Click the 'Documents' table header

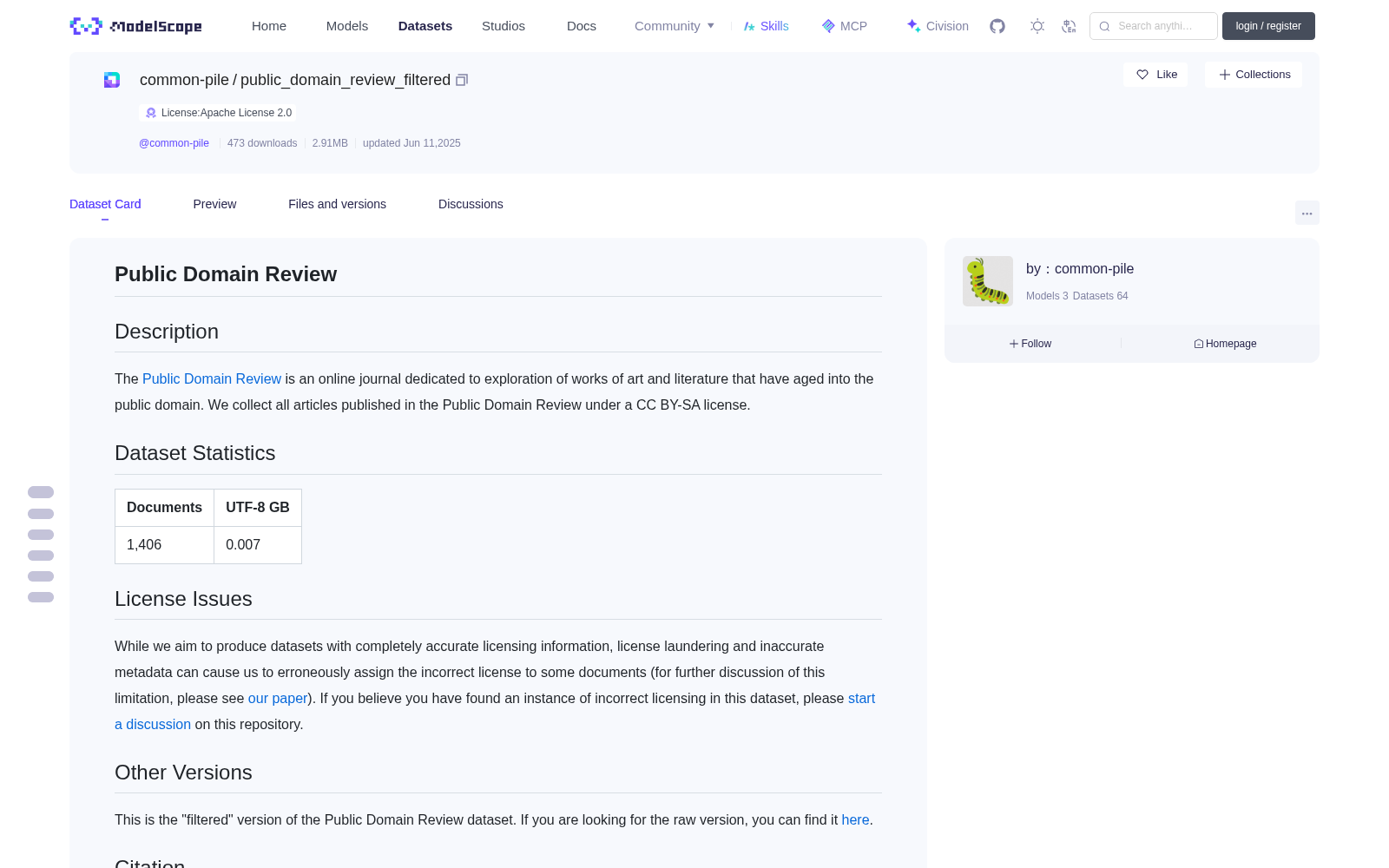(164, 508)
